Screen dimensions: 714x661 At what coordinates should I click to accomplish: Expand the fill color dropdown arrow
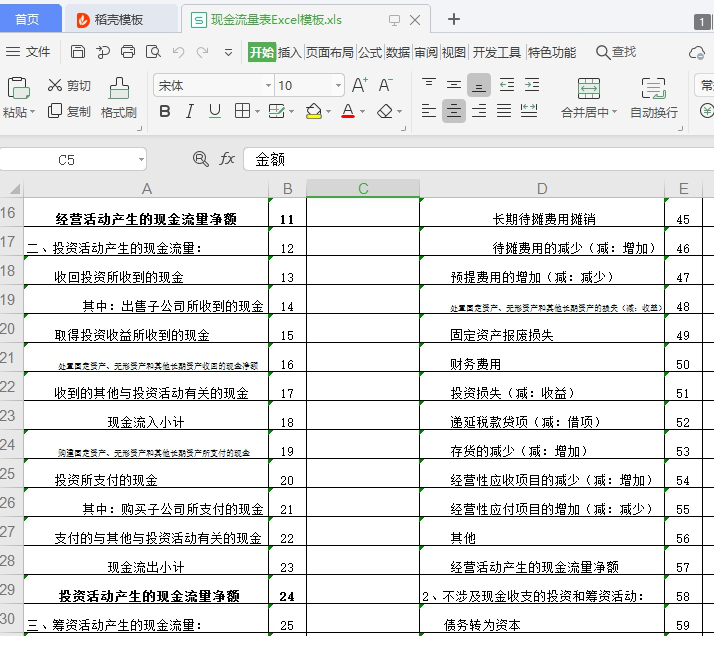[328, 111]
